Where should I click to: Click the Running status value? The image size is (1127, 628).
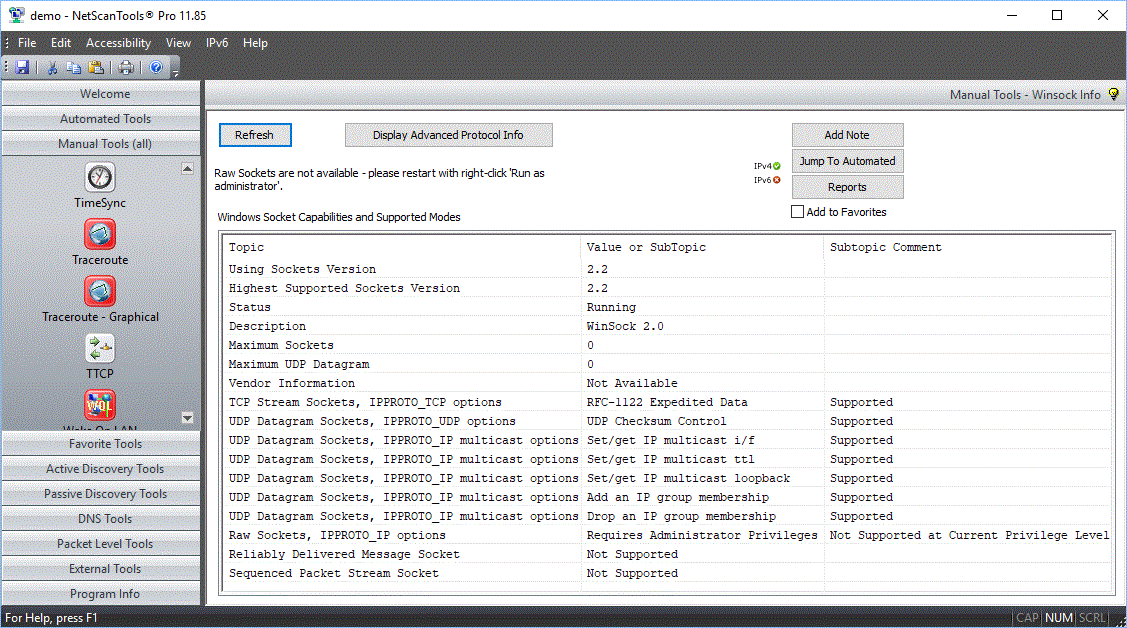point(611,307)
